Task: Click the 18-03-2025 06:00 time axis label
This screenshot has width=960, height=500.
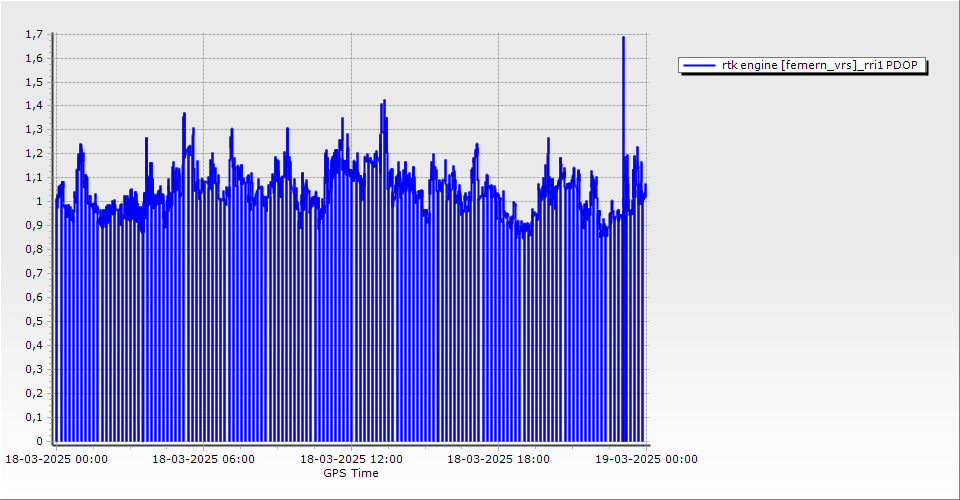Action: [203, 460]
